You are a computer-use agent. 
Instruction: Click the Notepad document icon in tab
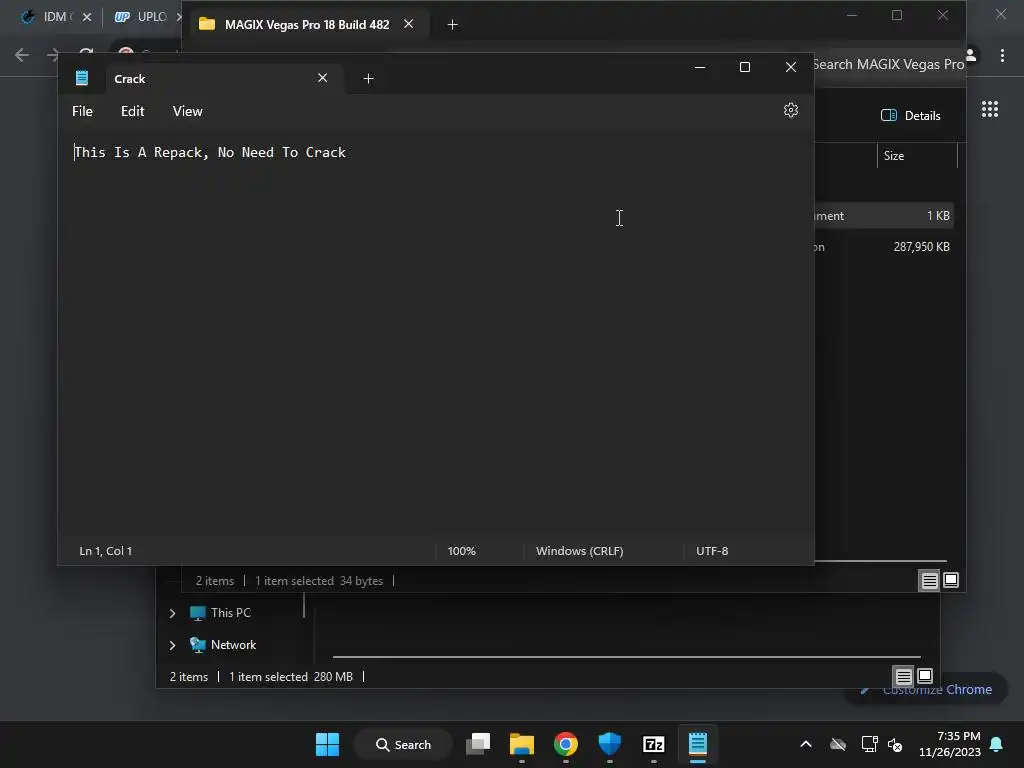82,78
